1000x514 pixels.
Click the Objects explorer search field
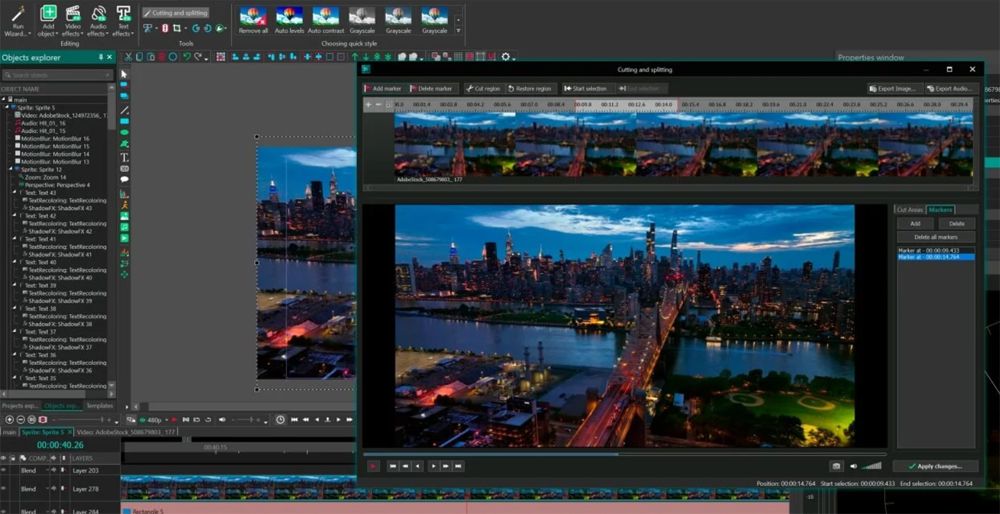pyautogui.click(x=57, y=75)
